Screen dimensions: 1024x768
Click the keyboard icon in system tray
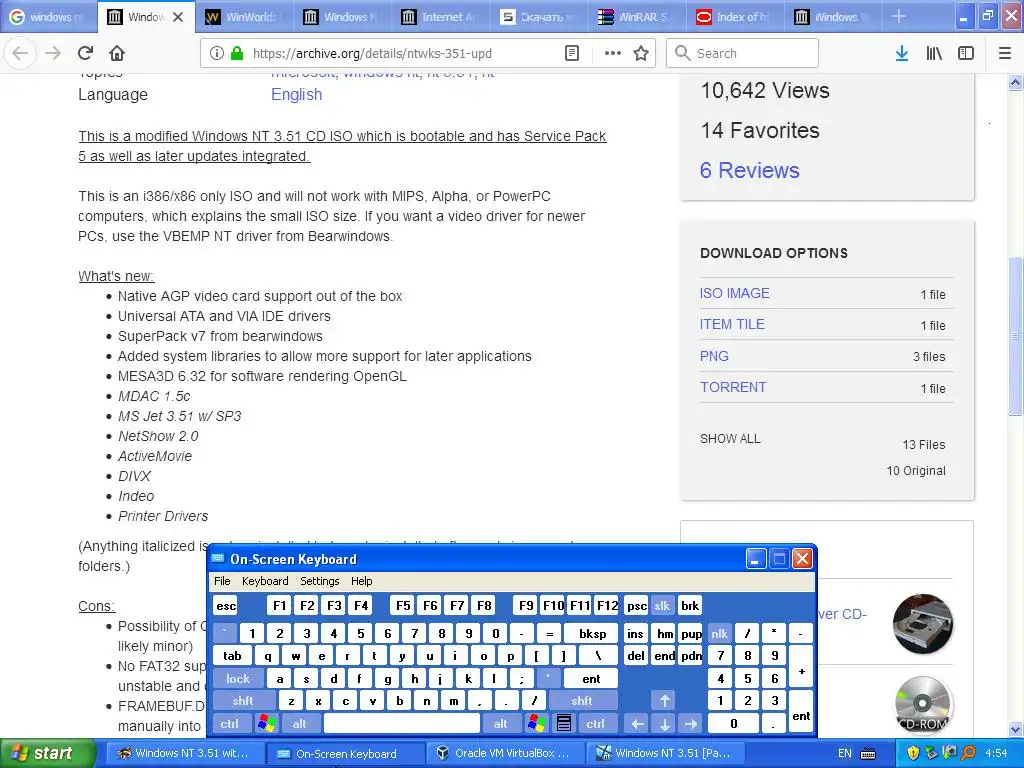[868, 754]
